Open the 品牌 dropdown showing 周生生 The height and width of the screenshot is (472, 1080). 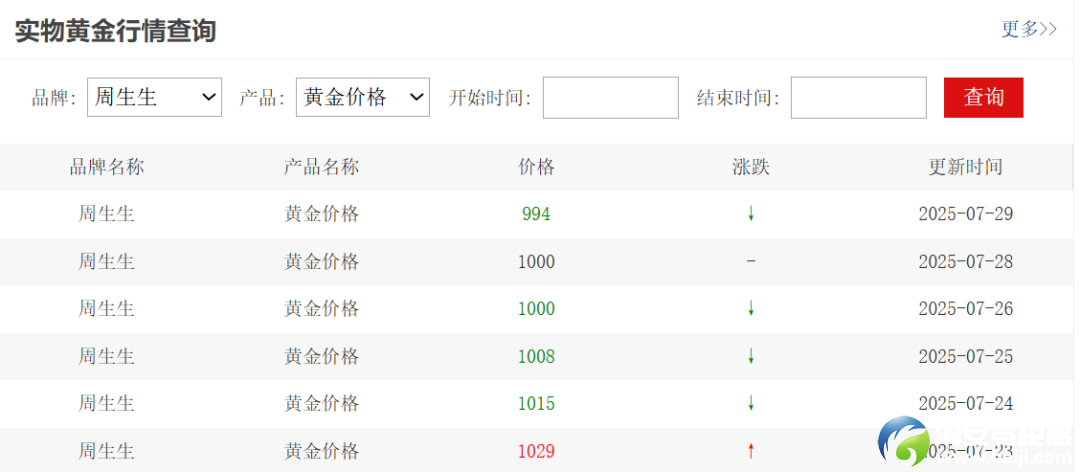tap(154, 97)
